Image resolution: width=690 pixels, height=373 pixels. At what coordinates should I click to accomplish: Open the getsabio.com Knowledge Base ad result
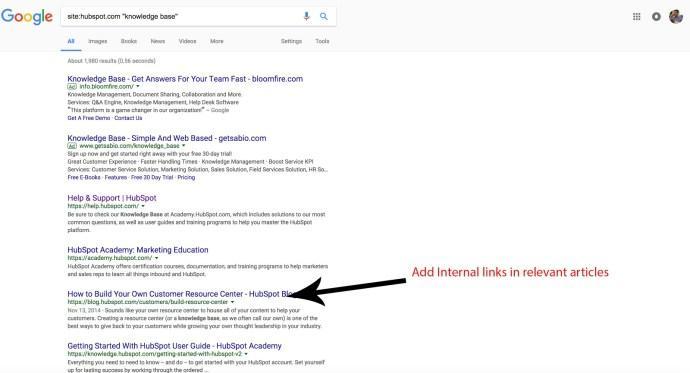(x=167, y=138)
